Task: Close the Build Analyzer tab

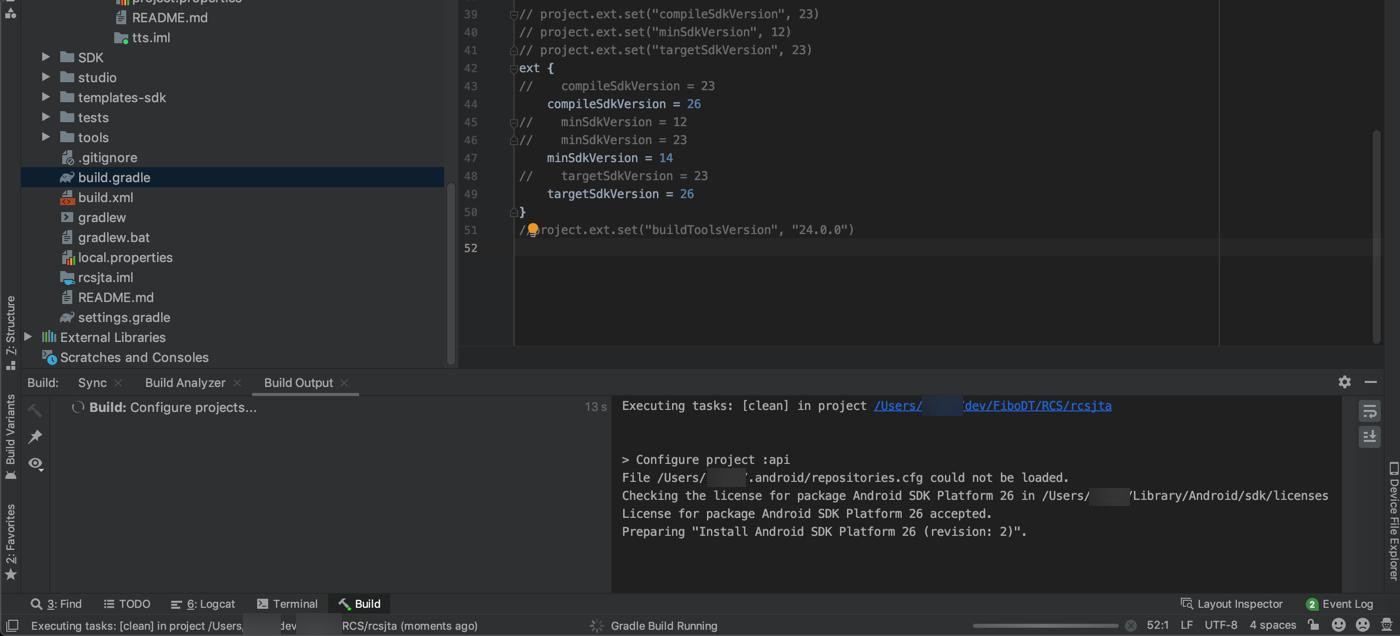Action: coord(237,383)
